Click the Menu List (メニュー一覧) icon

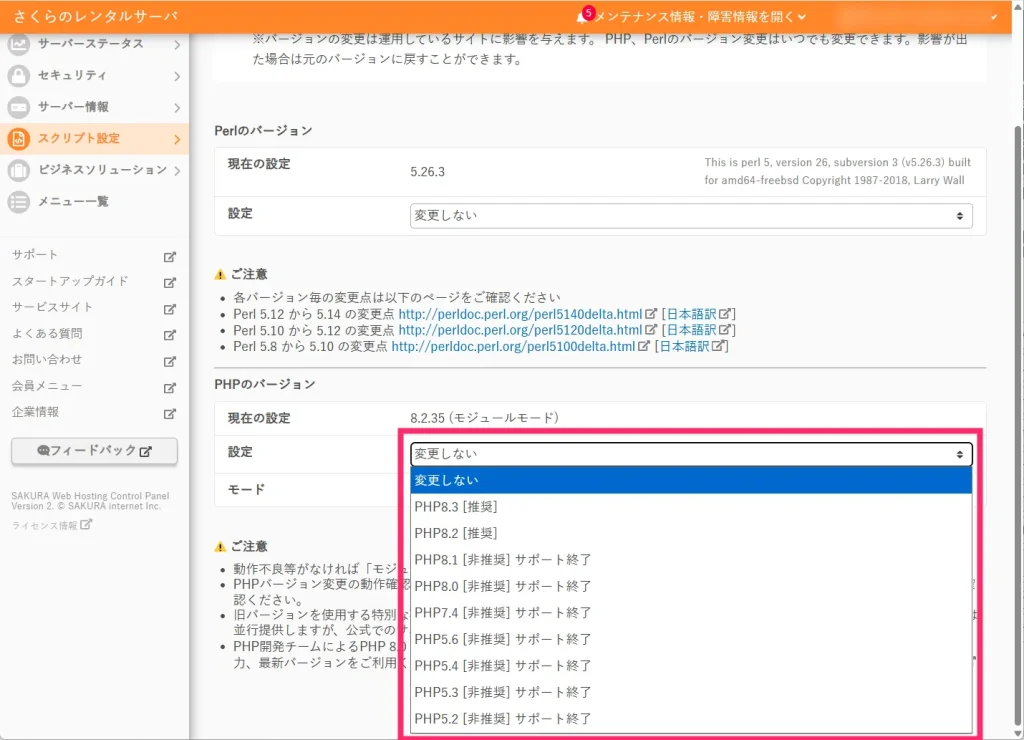click(18, 201)
